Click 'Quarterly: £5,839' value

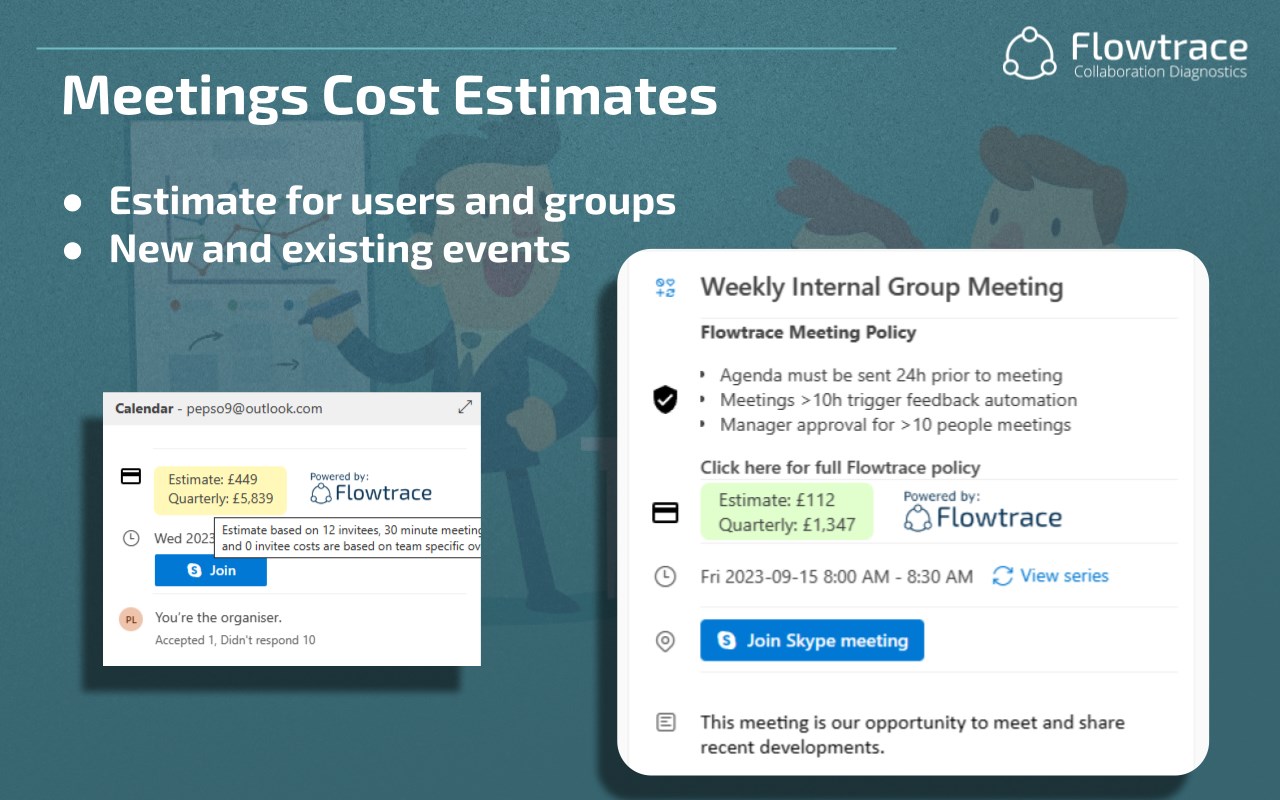[x=221, y=498]
